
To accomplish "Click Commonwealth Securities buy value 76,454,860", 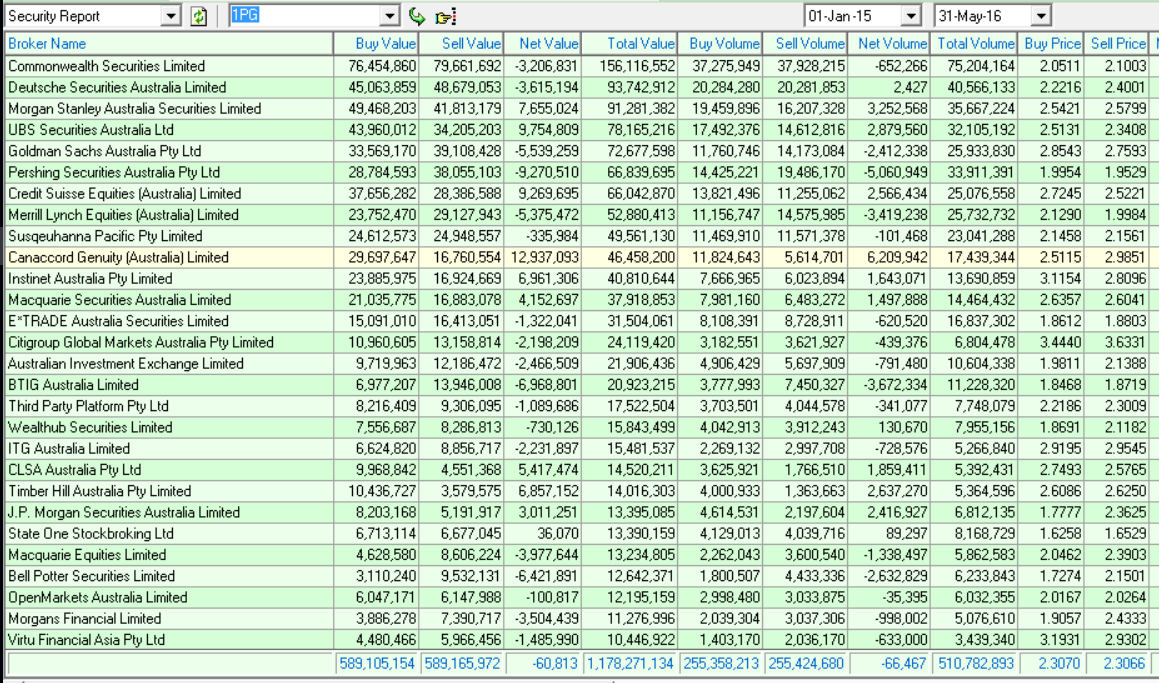I will [382, 66].
